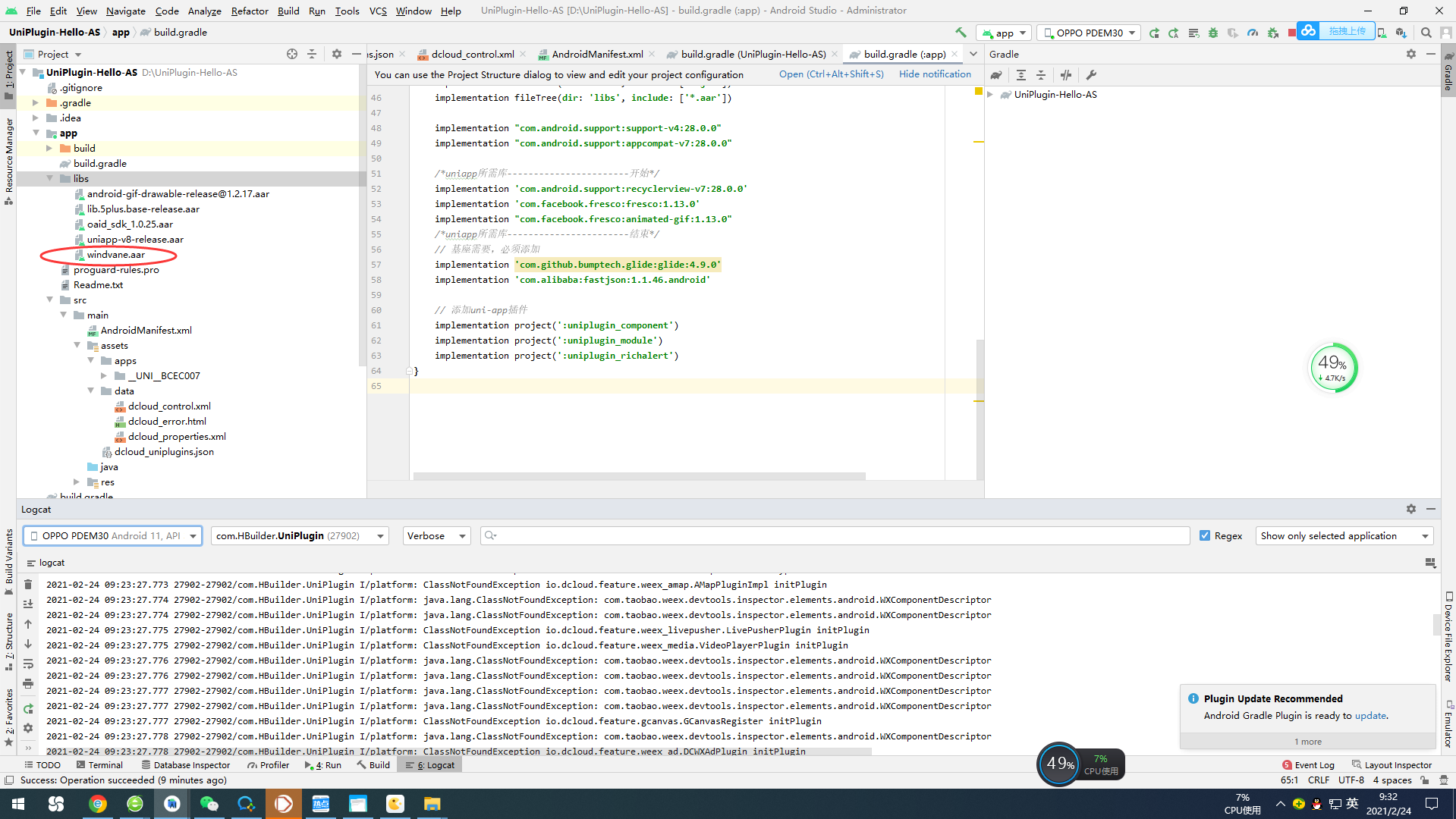
Task: Expand all in Gradle panel
Action: coord(1021,75)
